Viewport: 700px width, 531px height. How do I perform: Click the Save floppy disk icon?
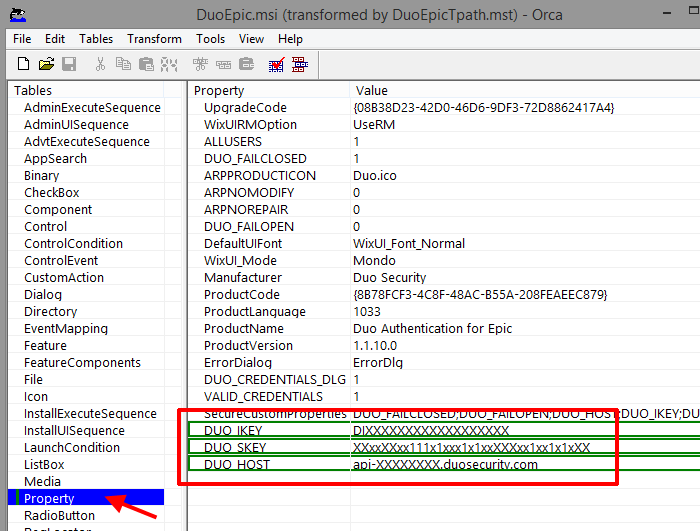(69, 64)
